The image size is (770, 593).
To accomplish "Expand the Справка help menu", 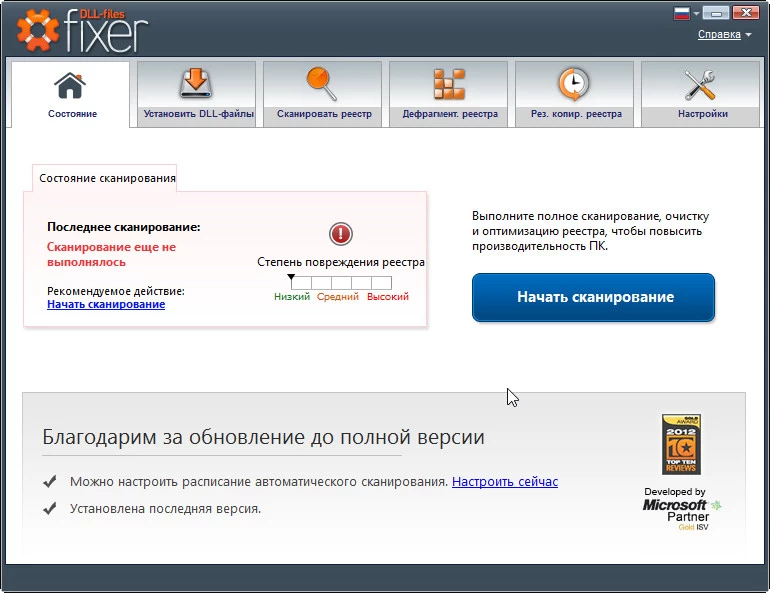I will (724, 35).
